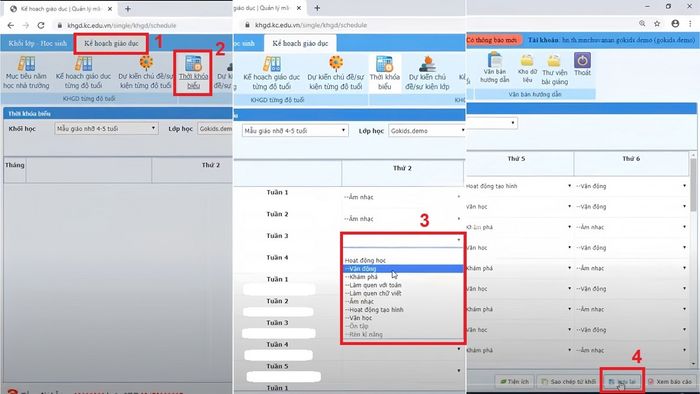The width and height of the screenshot is (700, 394).
Task: Select Ôn tập option in list
Action: point(403,326)
